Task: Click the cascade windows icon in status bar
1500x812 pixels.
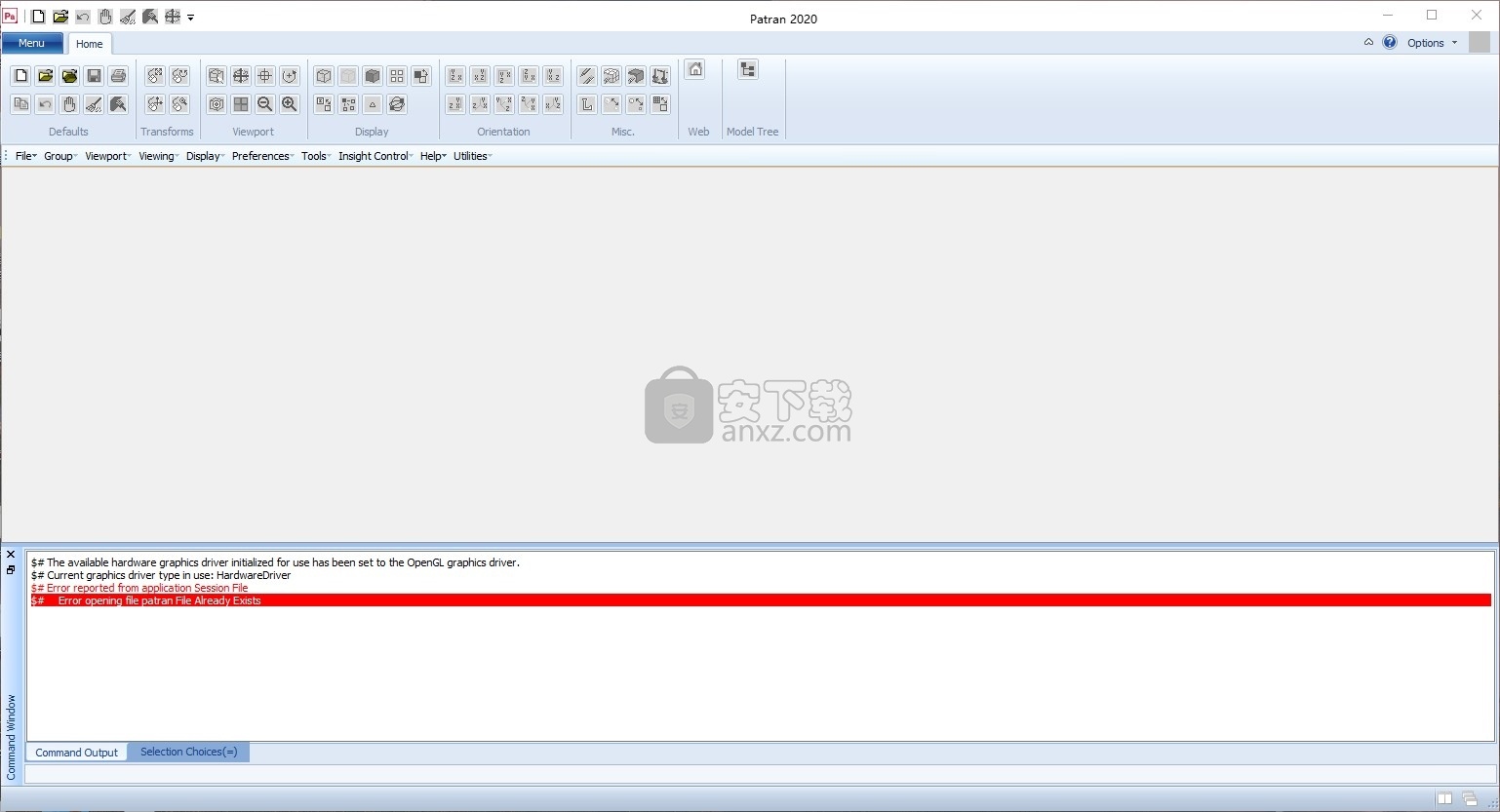Action: pos(1469,799)
